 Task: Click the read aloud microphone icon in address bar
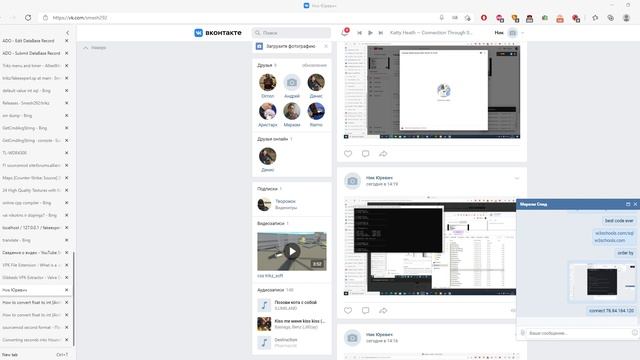[x=442, y=18]
